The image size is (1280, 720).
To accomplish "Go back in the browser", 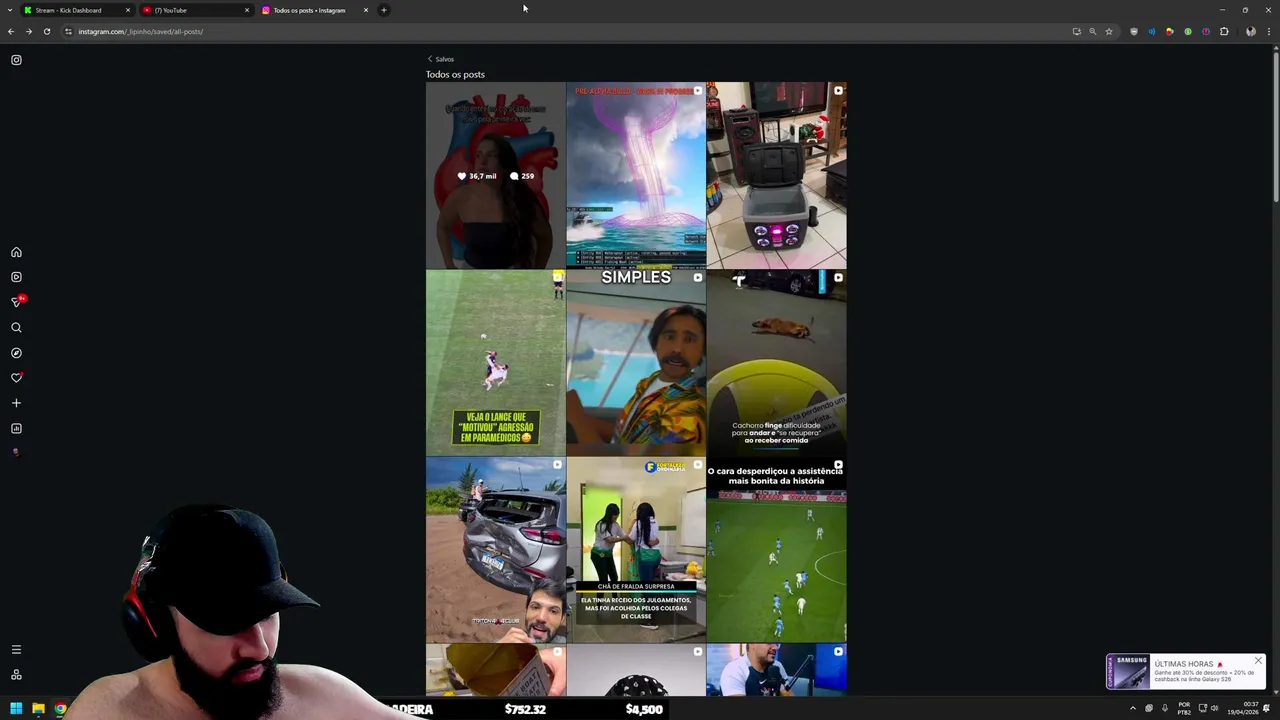I will tap(11, 31).
